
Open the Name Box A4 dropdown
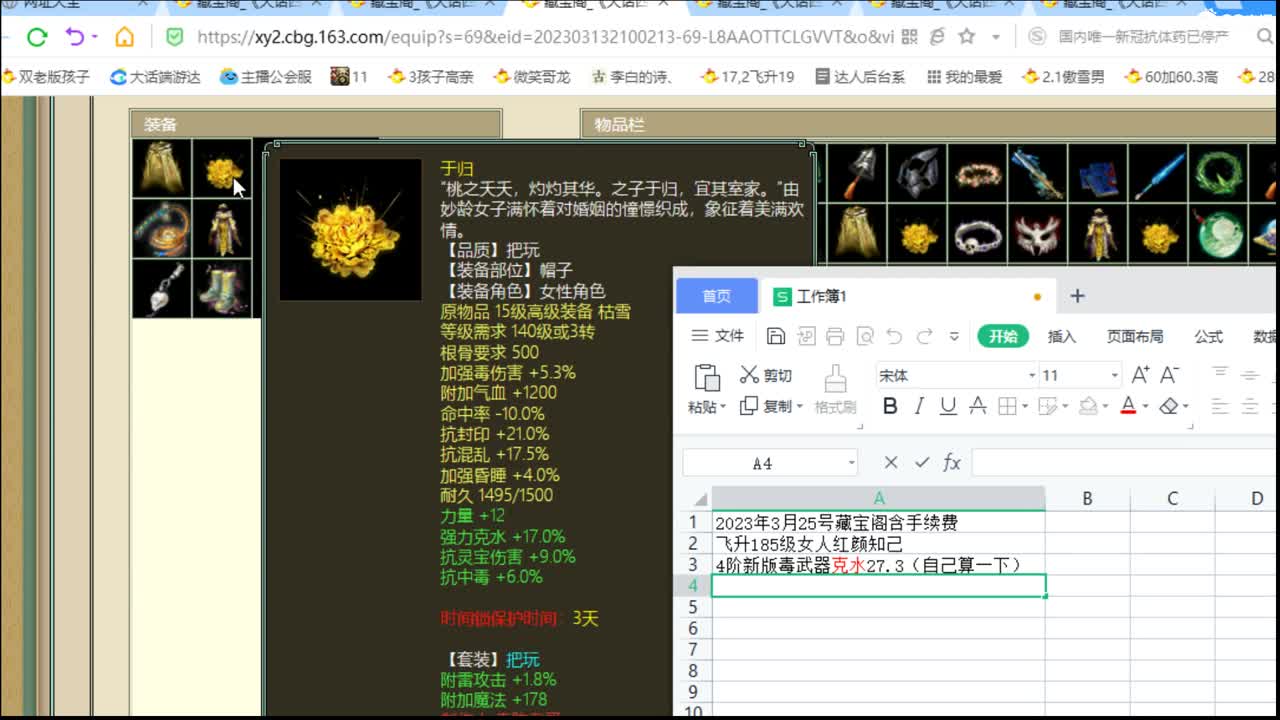852,463
